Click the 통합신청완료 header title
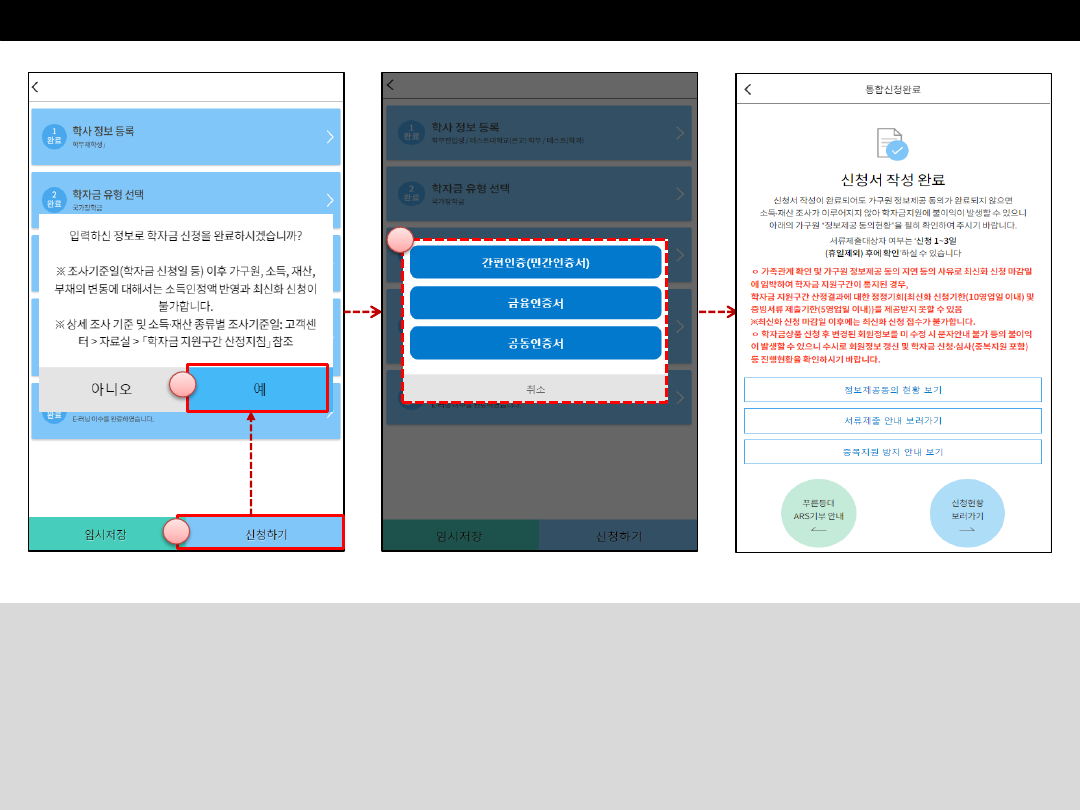 [893, 90]
